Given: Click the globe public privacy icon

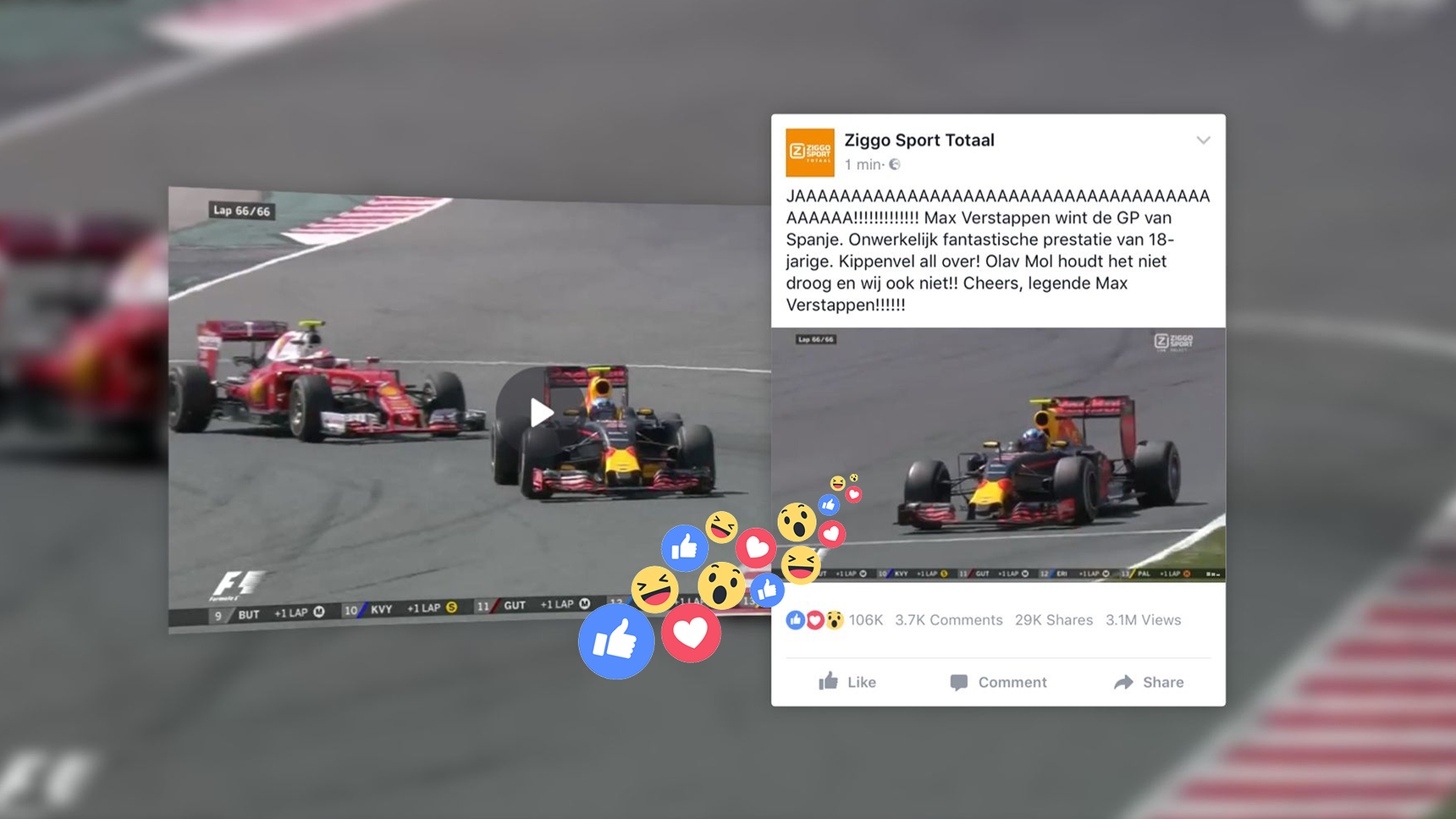Looking at the screenshot, I should point(895,164).
